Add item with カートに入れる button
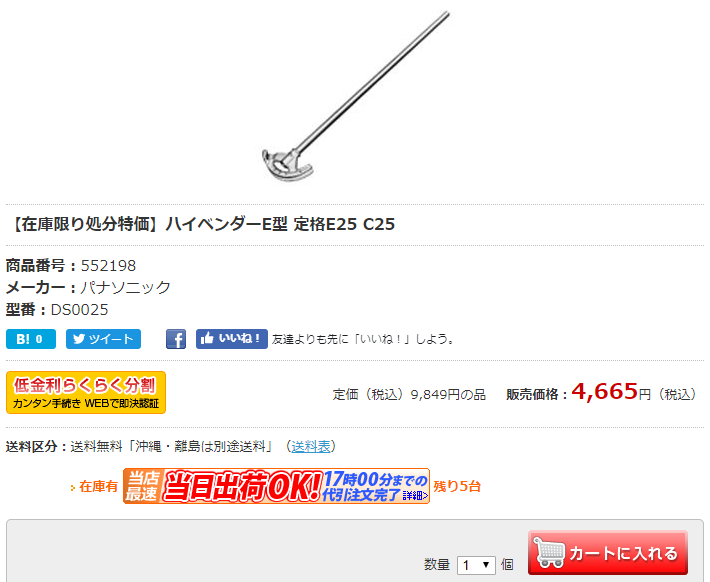This screenshot has width=710, height=582. tap(608, 553)
